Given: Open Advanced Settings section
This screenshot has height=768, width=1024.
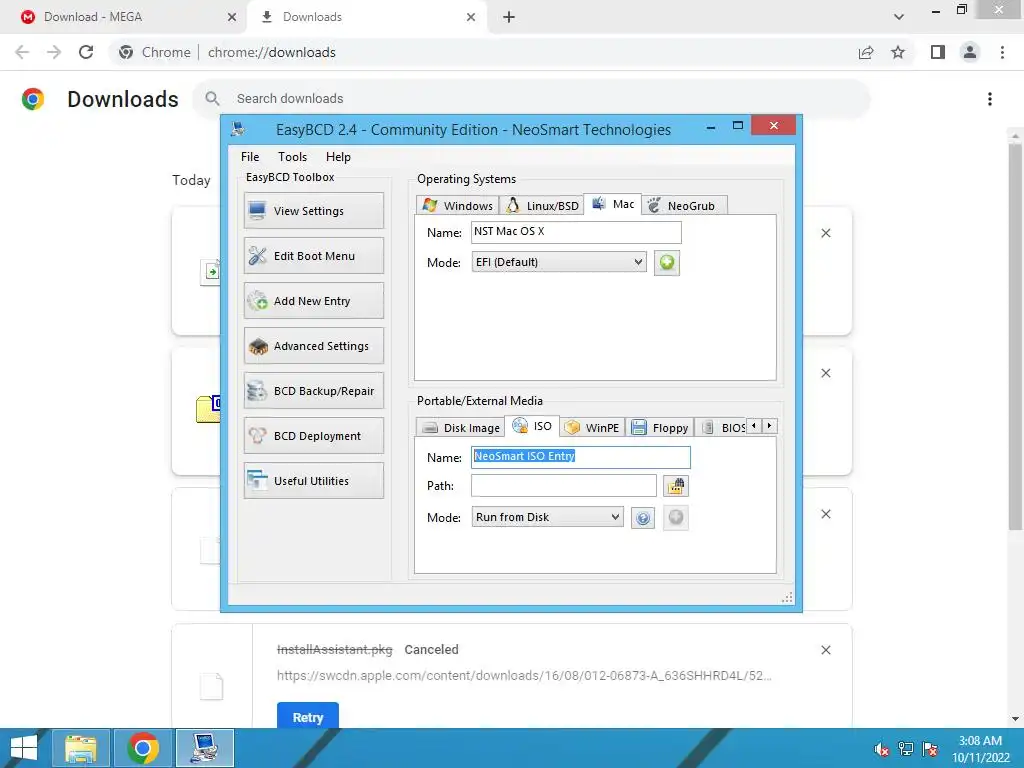Looking at the screenshot, I should tap(313, 345).
